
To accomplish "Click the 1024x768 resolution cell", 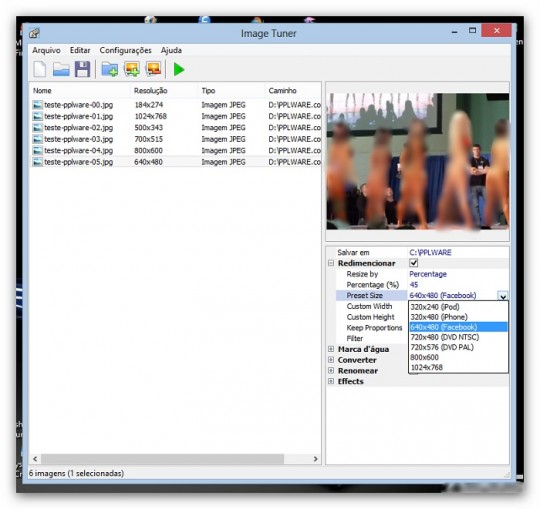I will pyautogui.click(x=150, y=116).
